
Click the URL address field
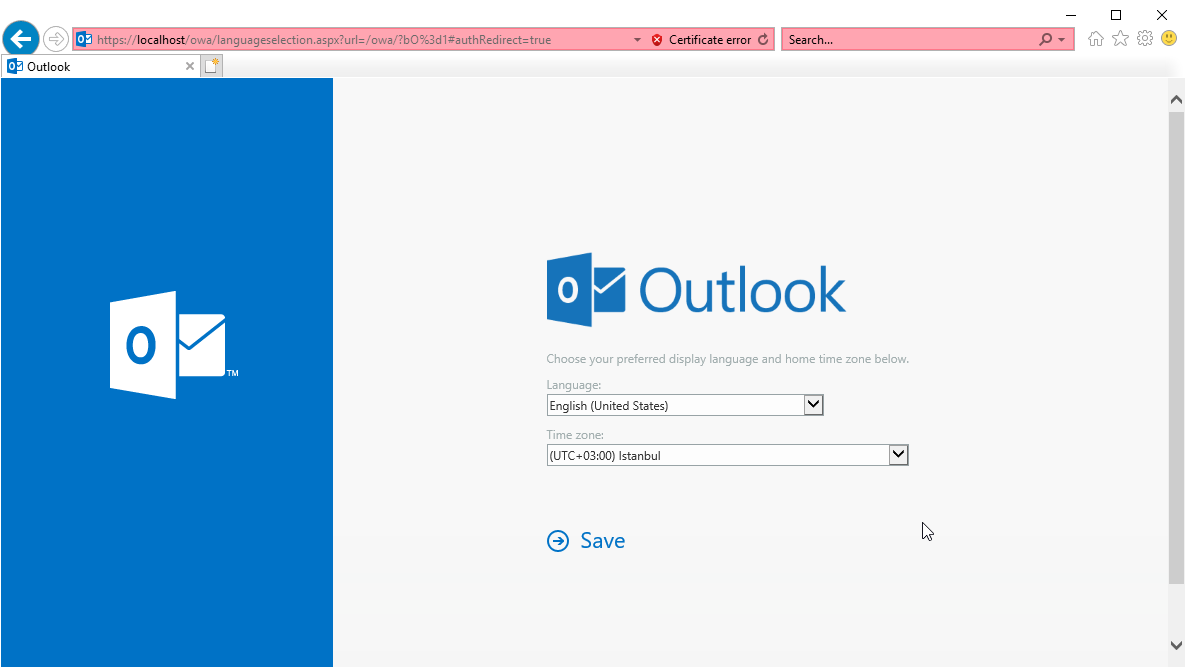coord(362,39)
